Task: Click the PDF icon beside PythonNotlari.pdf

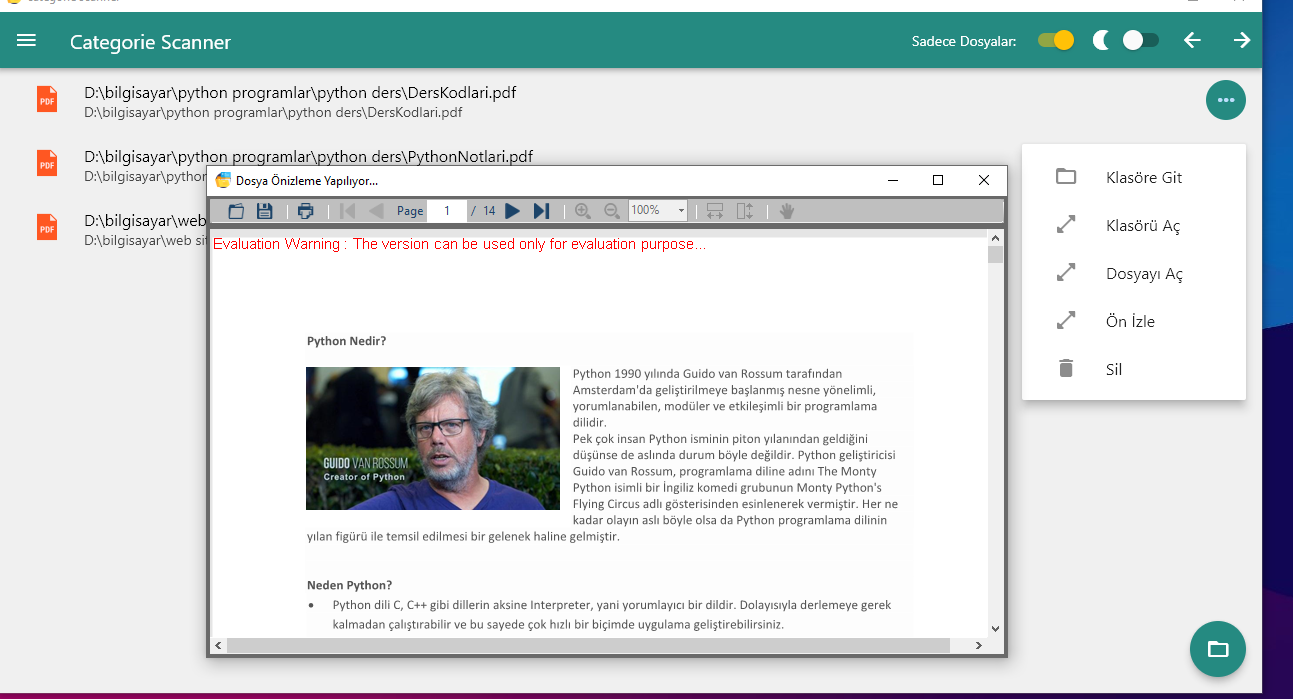Action: click(47, 163)
